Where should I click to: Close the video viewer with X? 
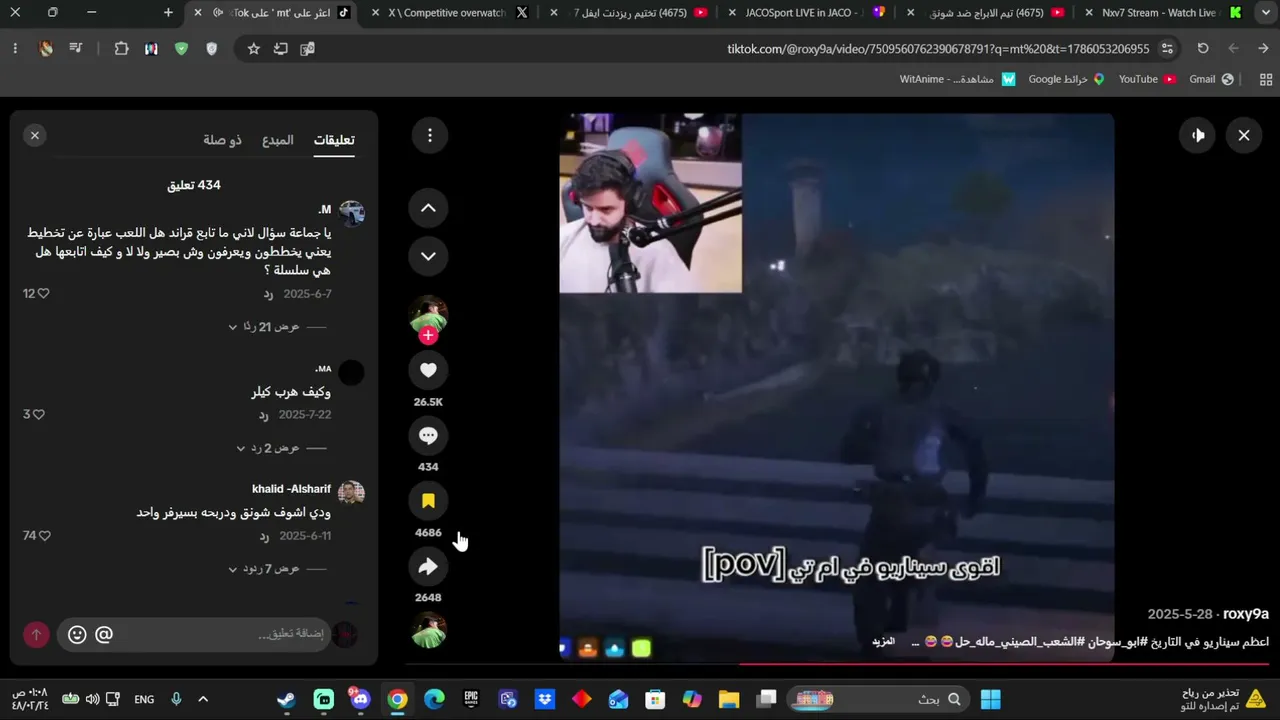[x=1244, y=135]
